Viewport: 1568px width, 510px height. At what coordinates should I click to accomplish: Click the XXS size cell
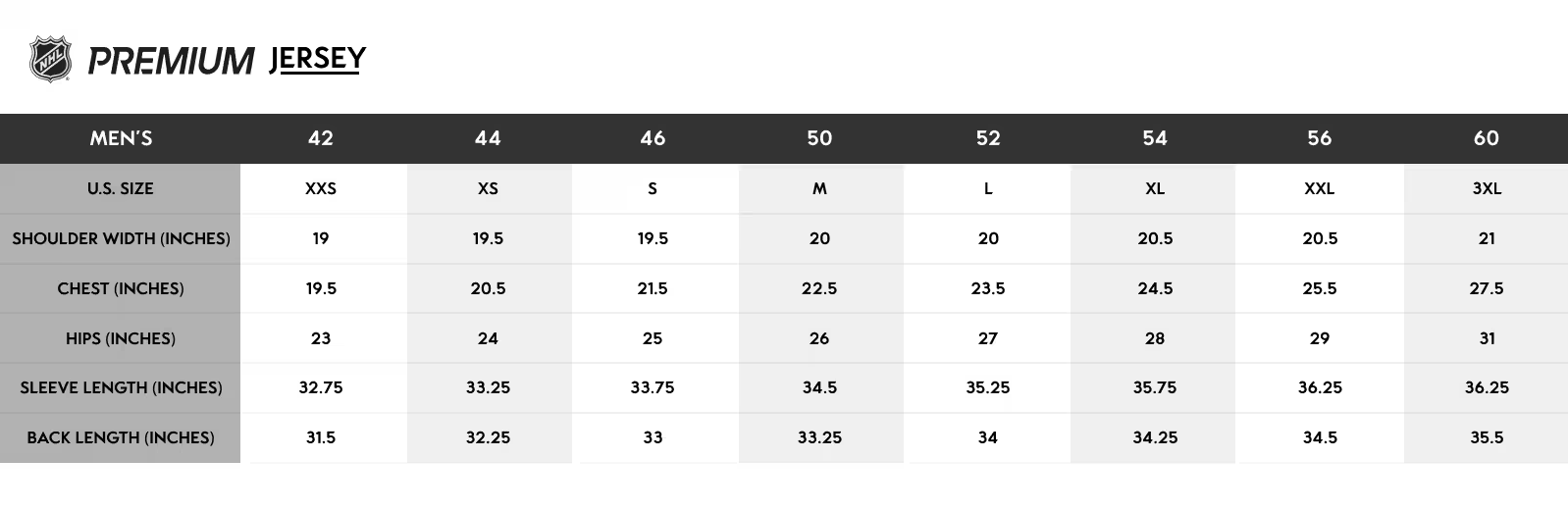tap(321, 188)
